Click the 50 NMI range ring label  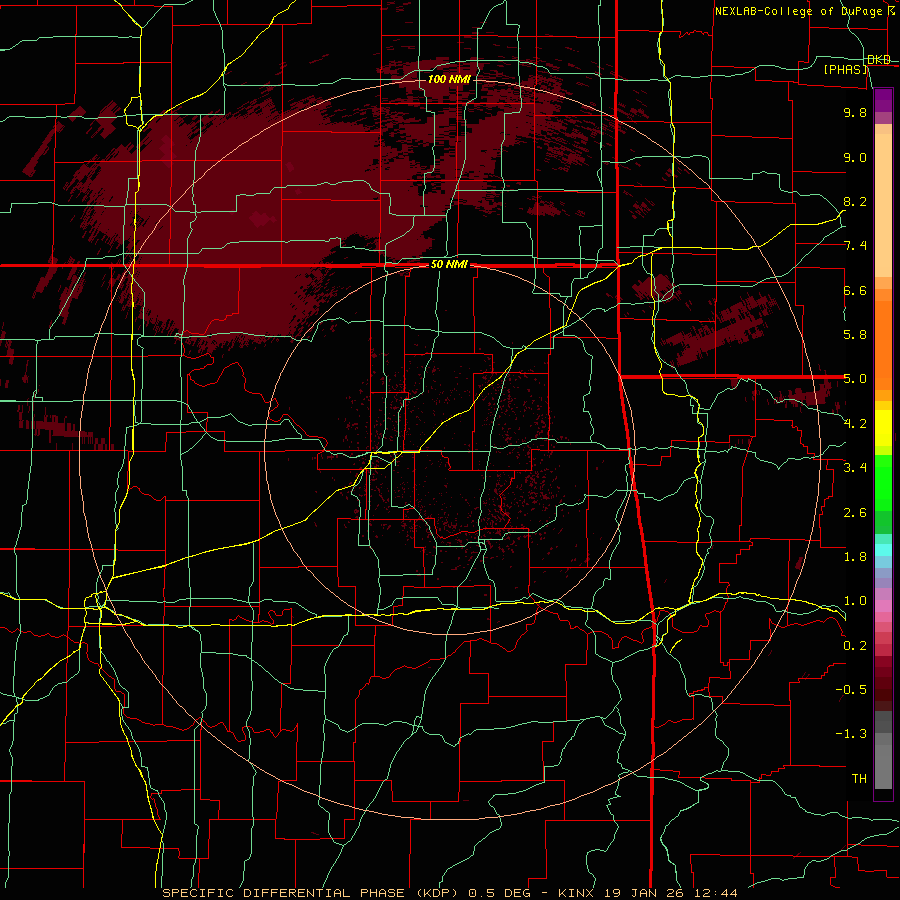(449, 265)
